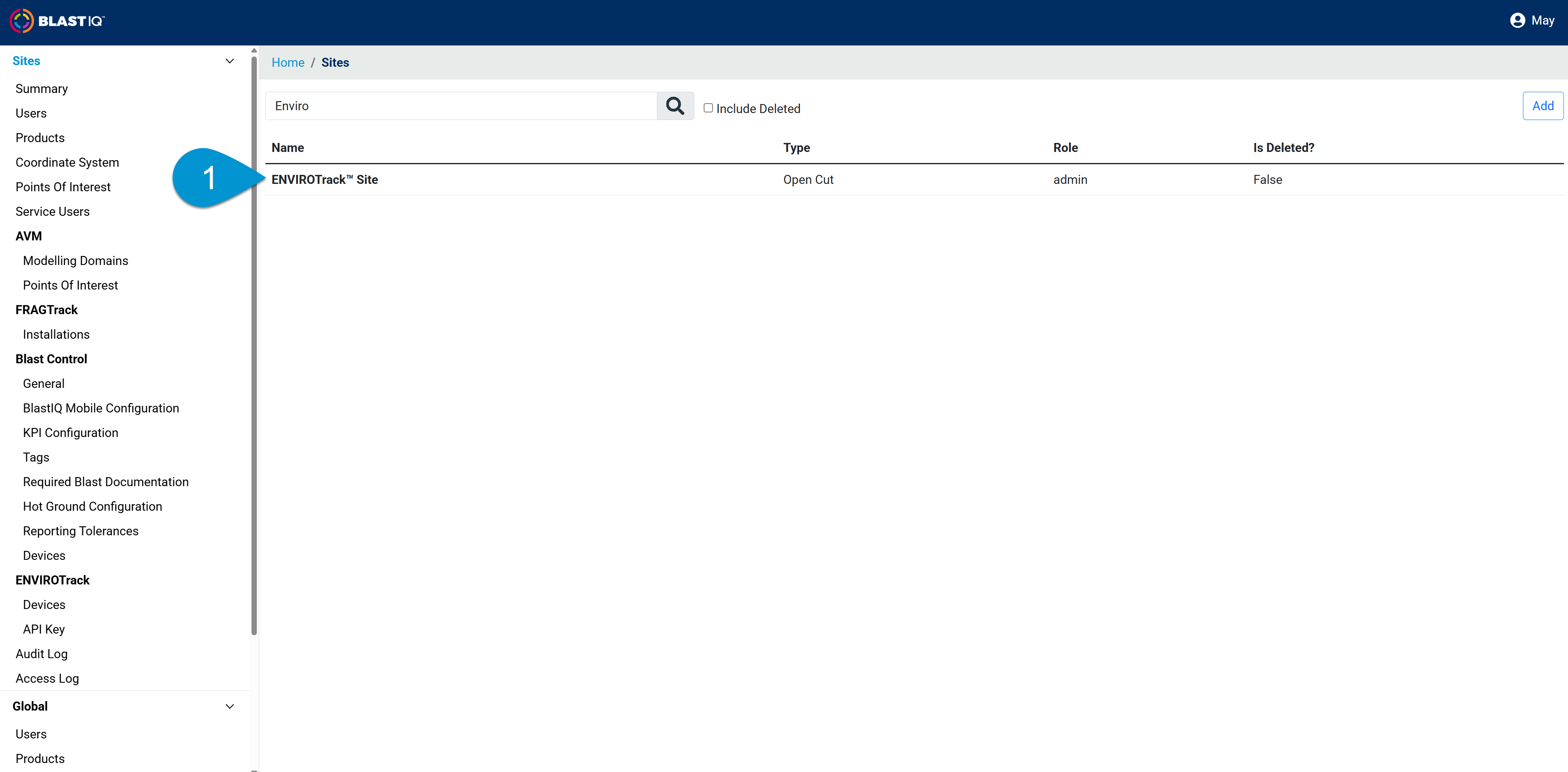
Task: Open API Key under ENVIROTrack
Action: [44, 629]
